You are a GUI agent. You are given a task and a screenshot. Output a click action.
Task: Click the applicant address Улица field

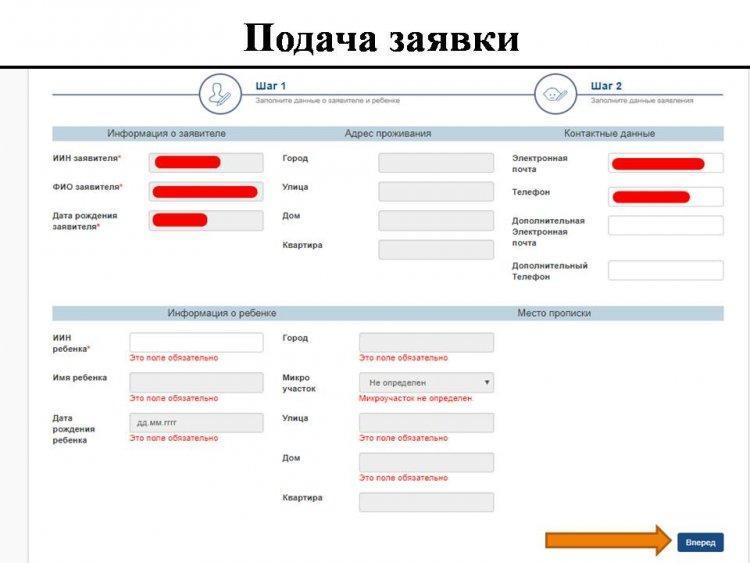(436, 192)
